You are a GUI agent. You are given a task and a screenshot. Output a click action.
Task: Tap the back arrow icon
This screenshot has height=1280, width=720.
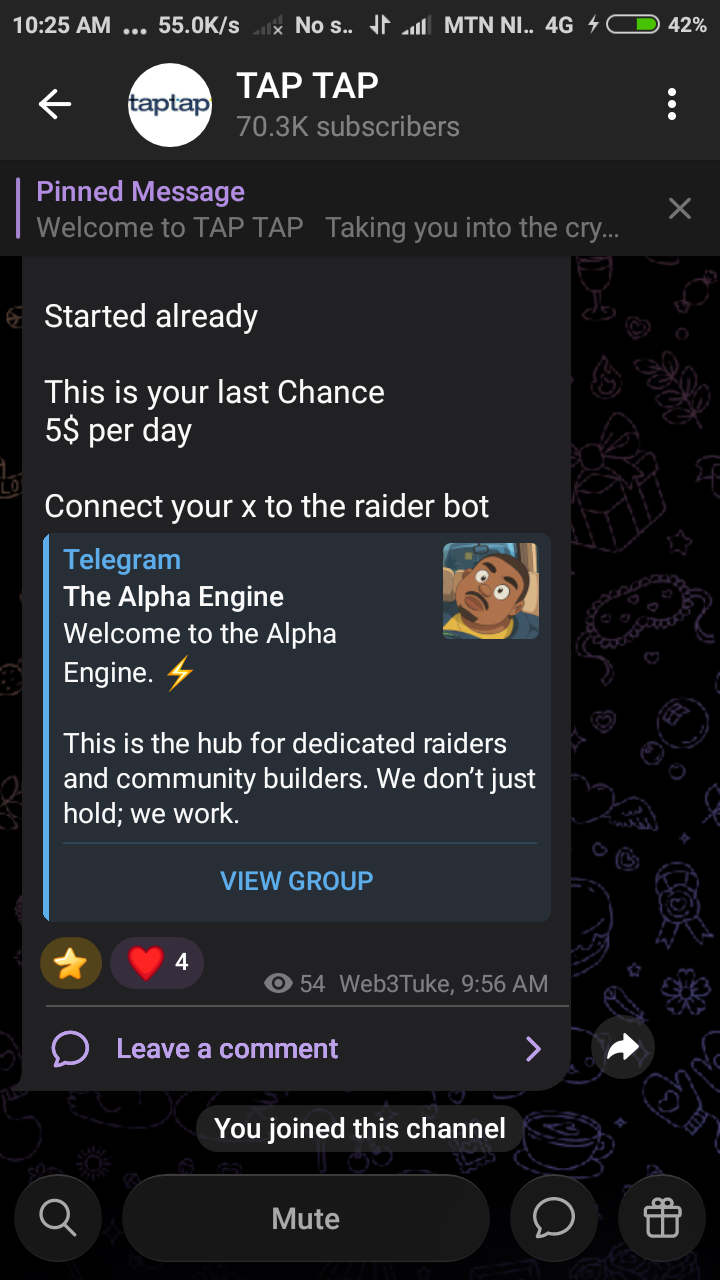[55, 104]
